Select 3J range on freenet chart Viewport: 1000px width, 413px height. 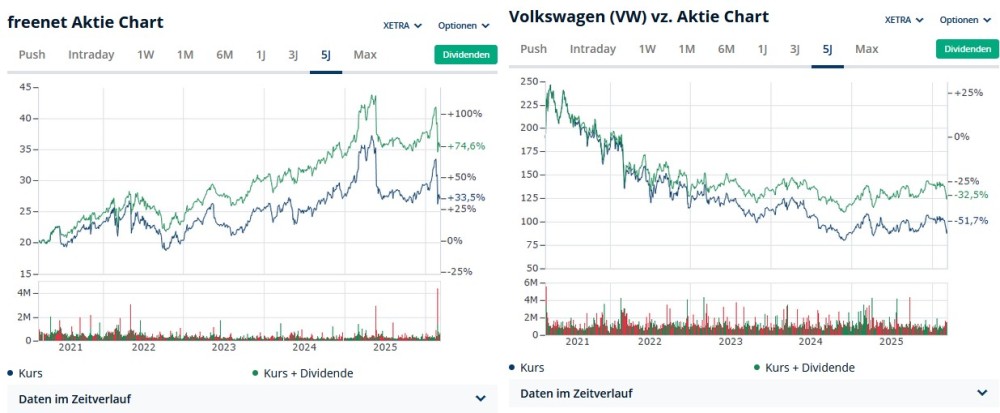point(293,55)
